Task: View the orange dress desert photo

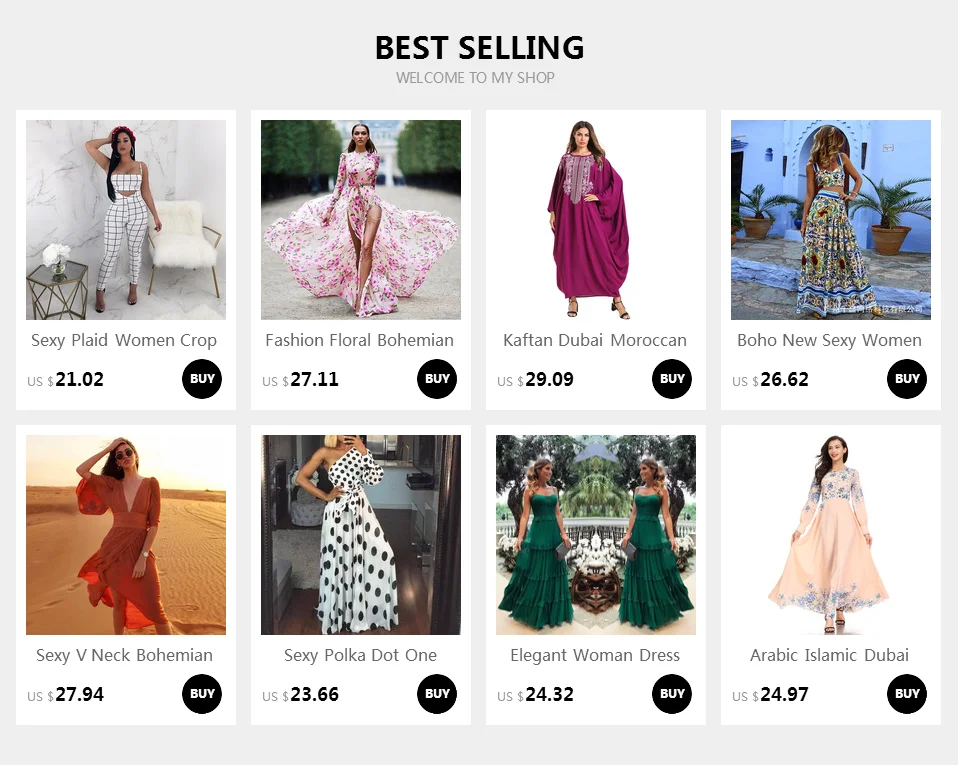Action: pyautogui.click(x=126, y=535)
